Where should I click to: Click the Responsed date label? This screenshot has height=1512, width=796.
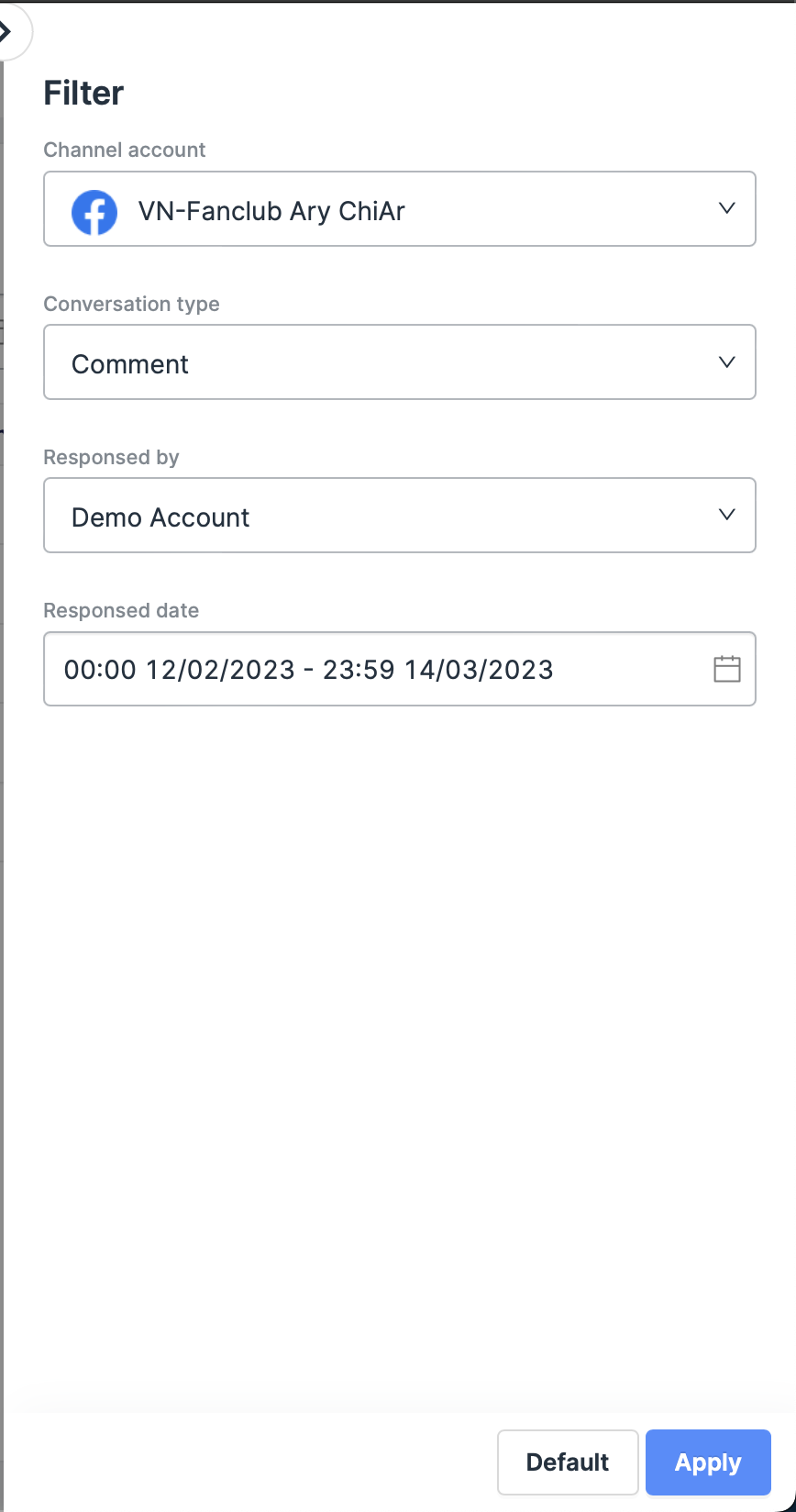121,610
